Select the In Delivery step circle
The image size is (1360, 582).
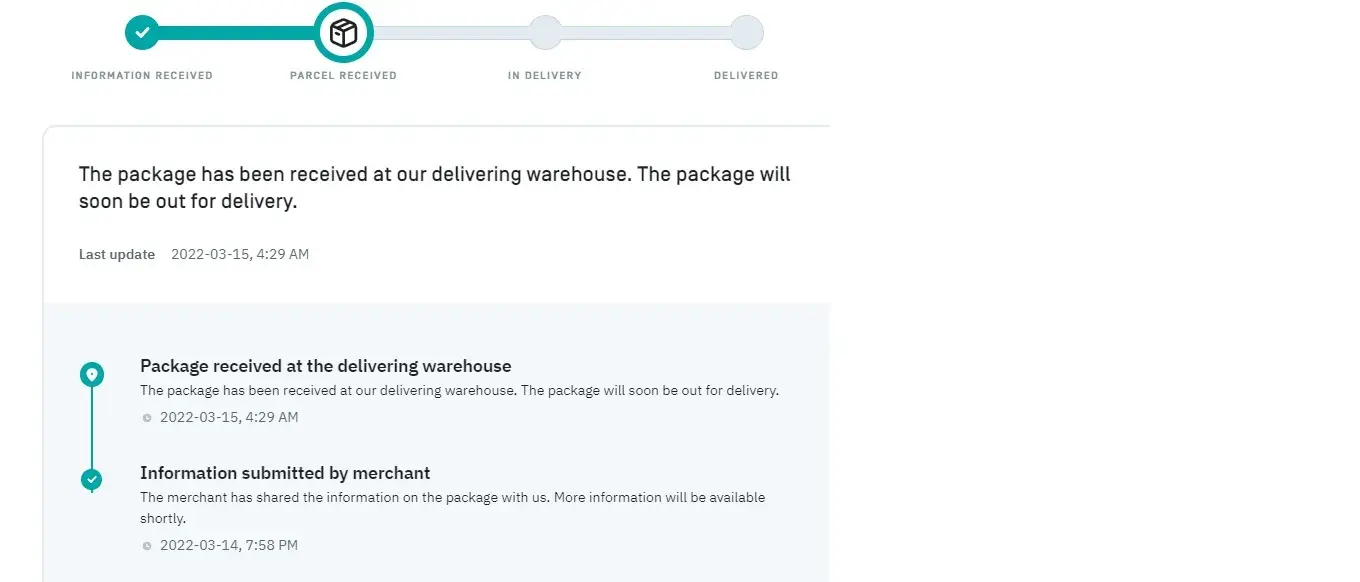(544, 33)
